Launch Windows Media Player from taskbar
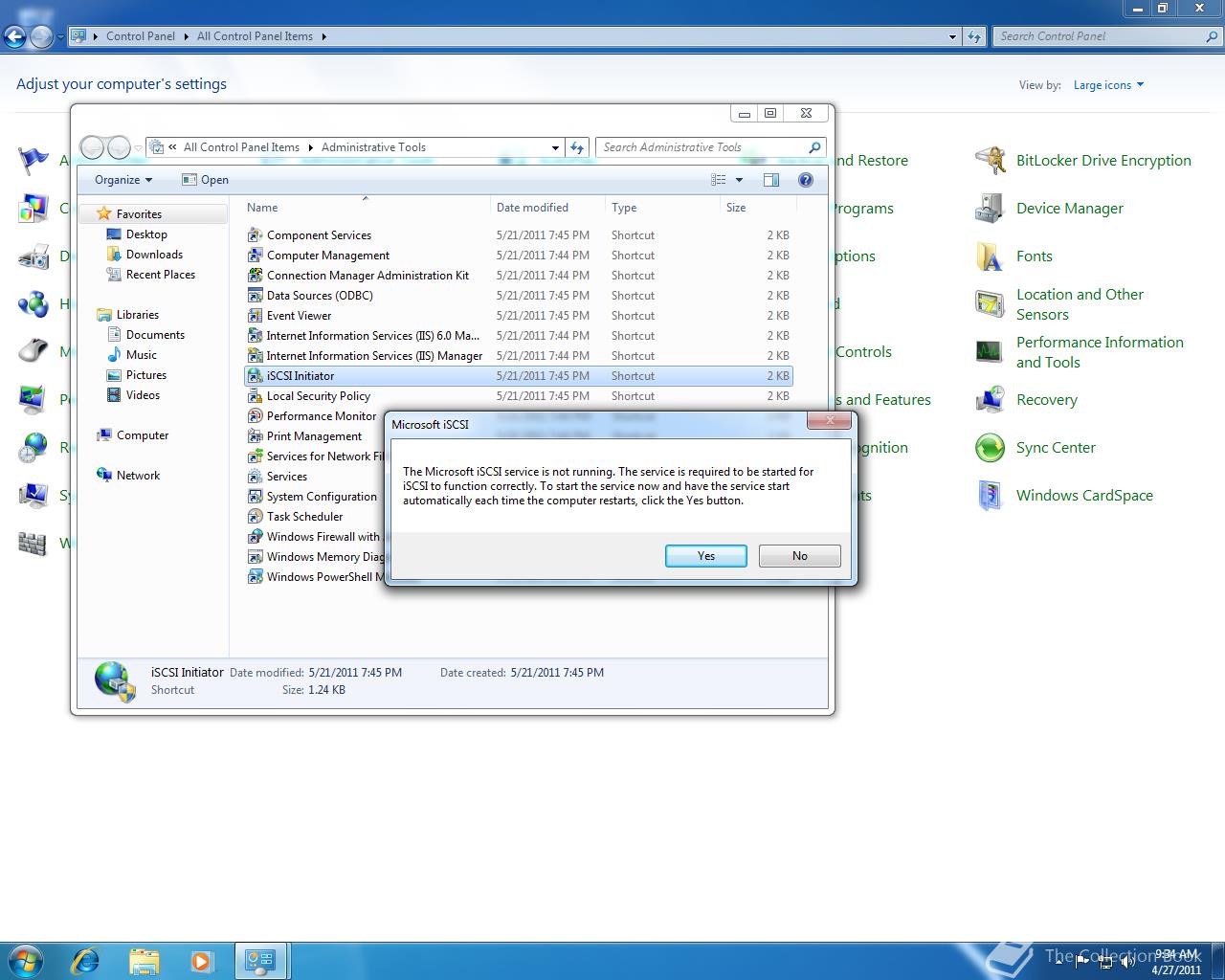Image resolution: width=1225 pixels, height=980 pixels. pyautogui.click(x=202, y=960)
